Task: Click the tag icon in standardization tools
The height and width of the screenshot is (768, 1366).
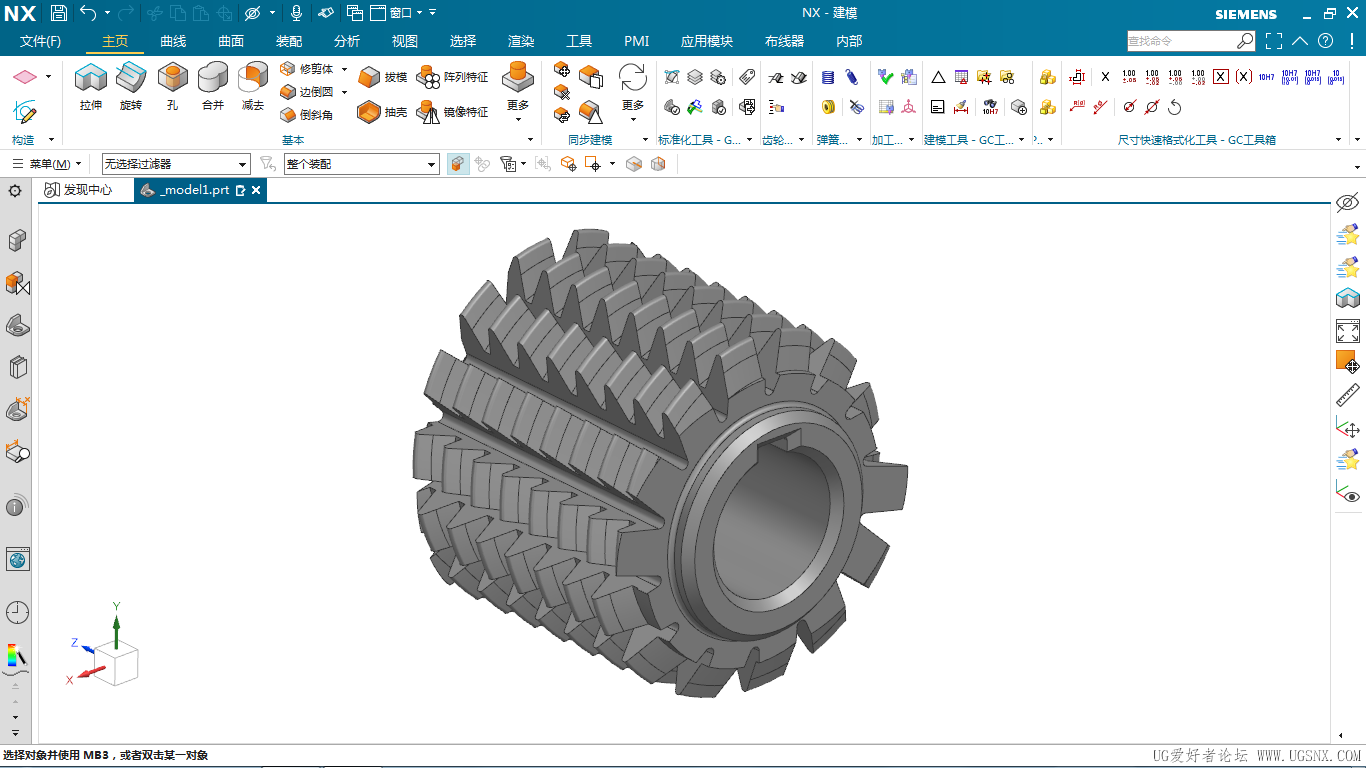Action: tap(747, 77)
